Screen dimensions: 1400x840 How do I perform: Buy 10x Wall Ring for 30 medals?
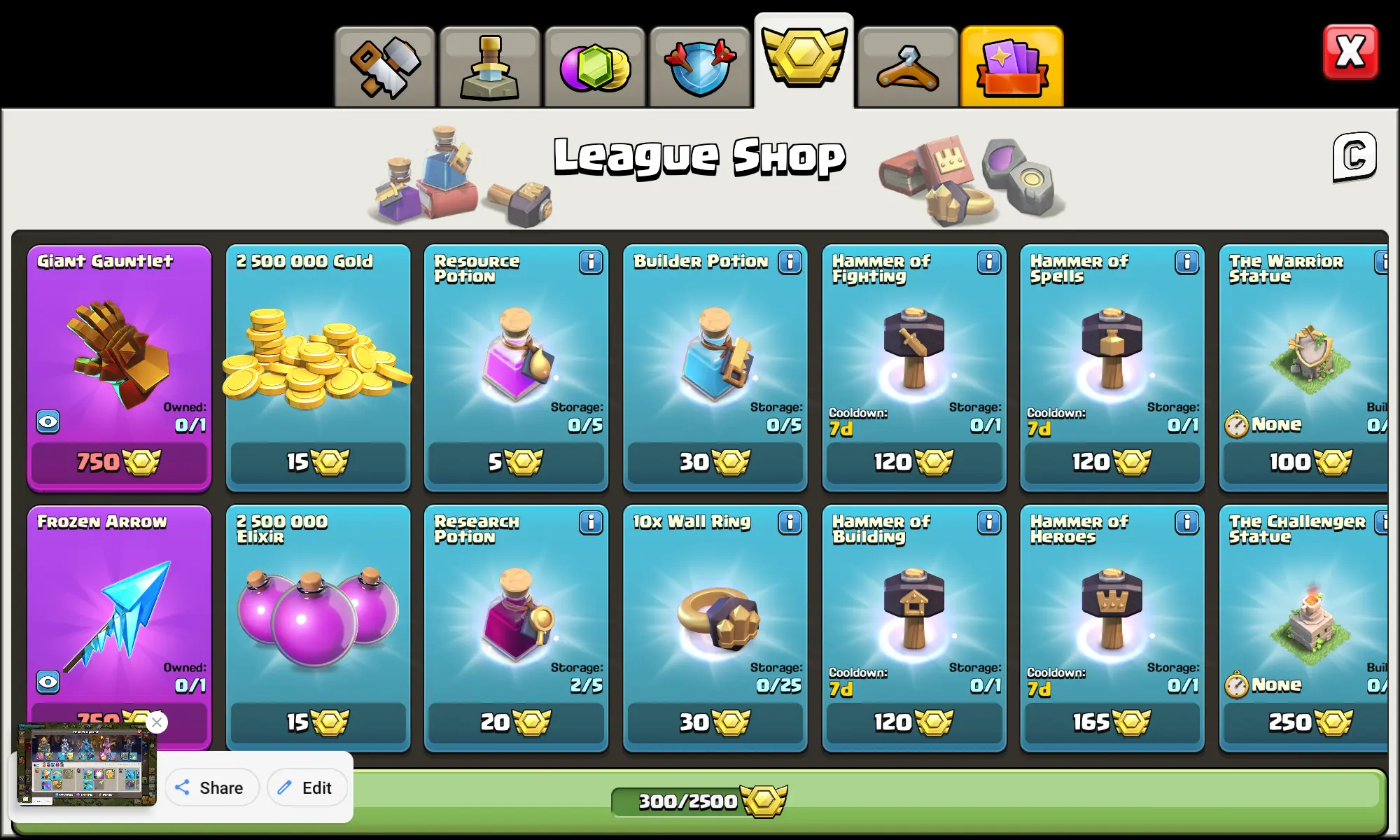pyautogui.click(x=715, y=722)
